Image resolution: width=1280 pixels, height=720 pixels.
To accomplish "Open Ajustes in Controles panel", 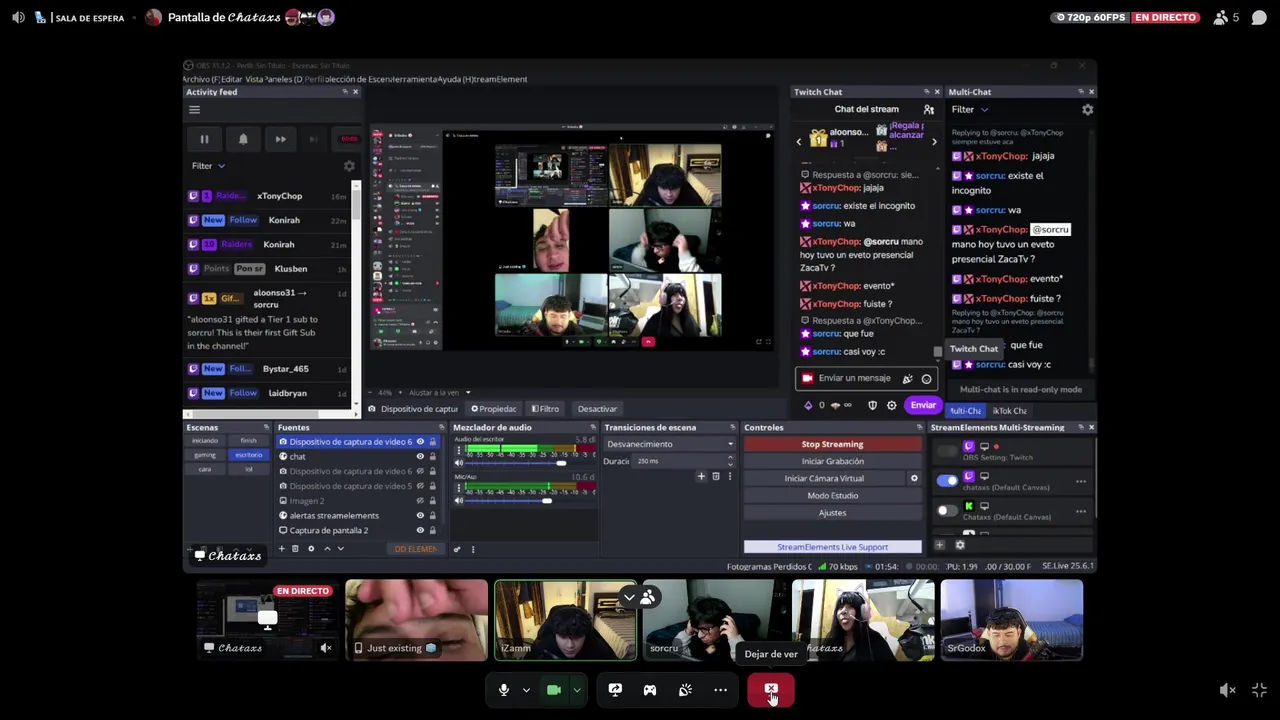I will (832, 512).
